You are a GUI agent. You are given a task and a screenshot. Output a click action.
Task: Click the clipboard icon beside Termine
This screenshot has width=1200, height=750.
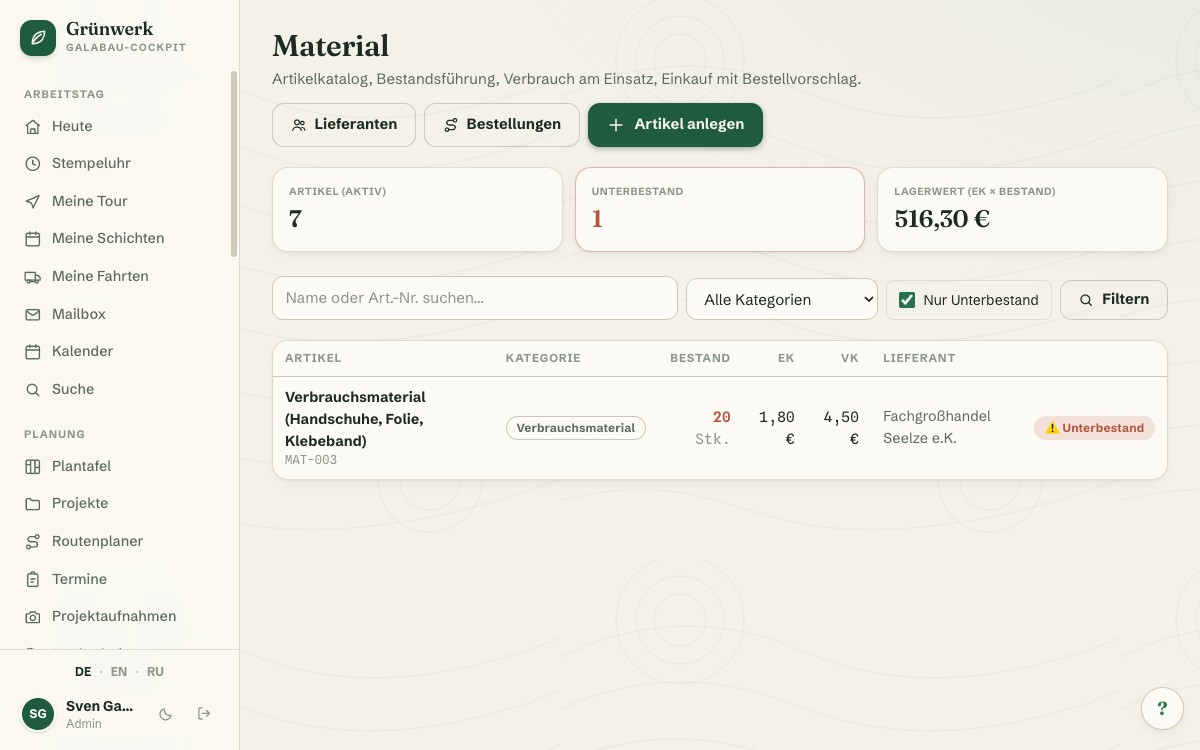33,579
